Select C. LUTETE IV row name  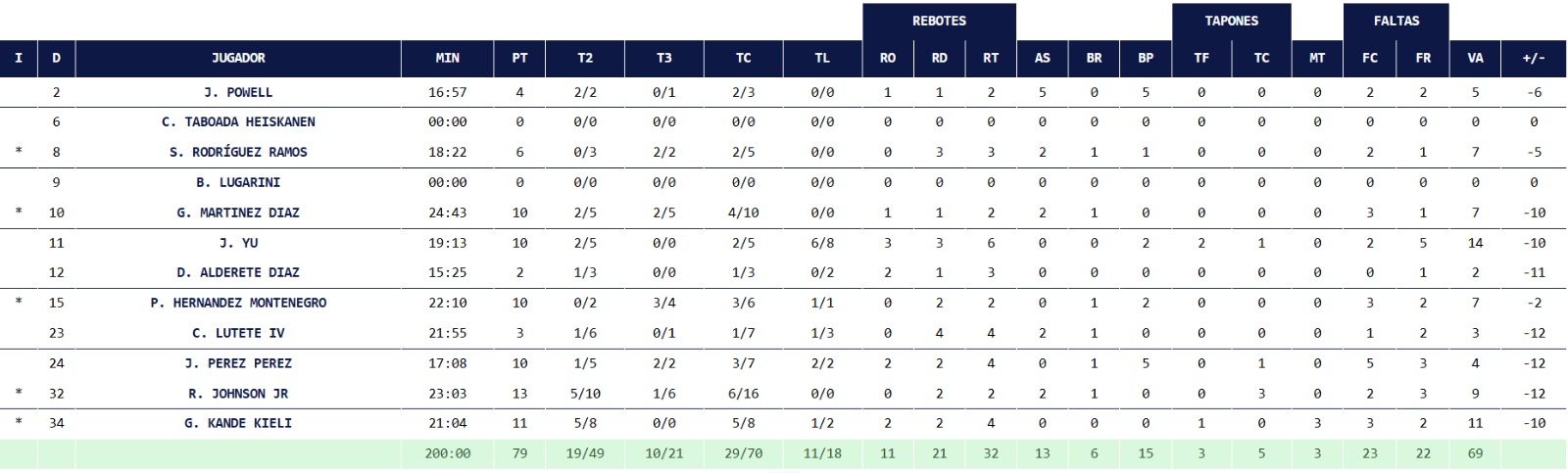coord(238,333)
